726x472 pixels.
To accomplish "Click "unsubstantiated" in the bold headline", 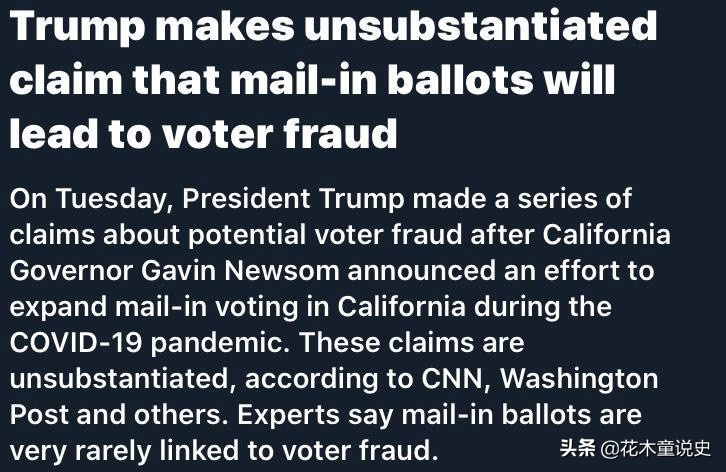I will 481,24.
